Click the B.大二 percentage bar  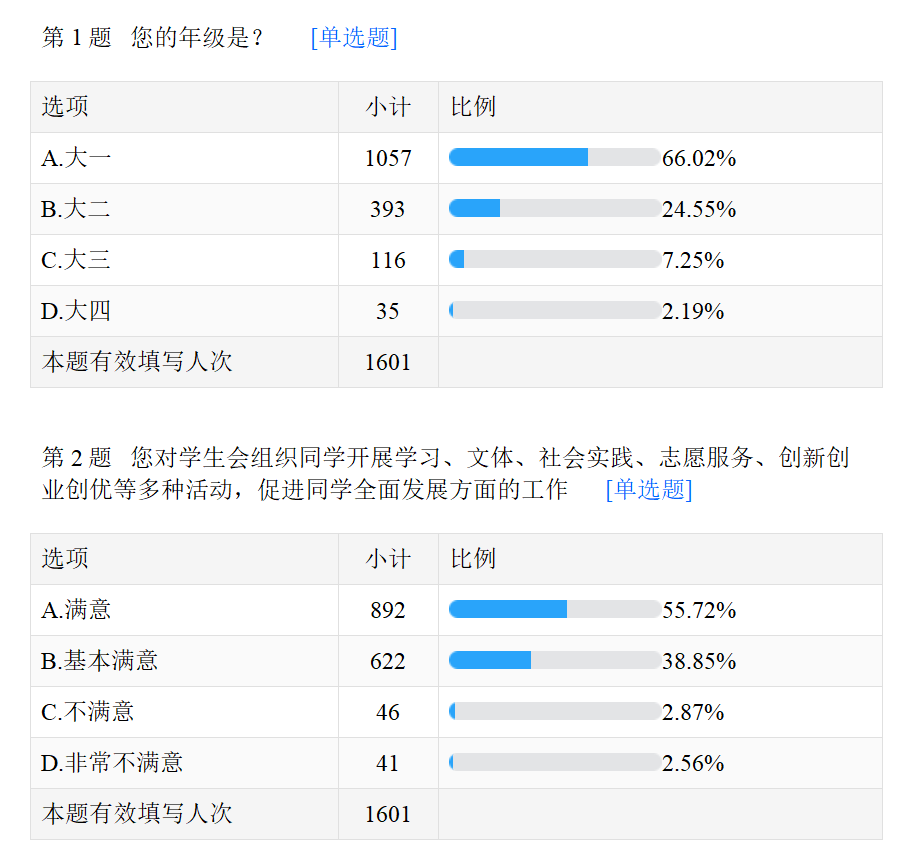(554, 209)
